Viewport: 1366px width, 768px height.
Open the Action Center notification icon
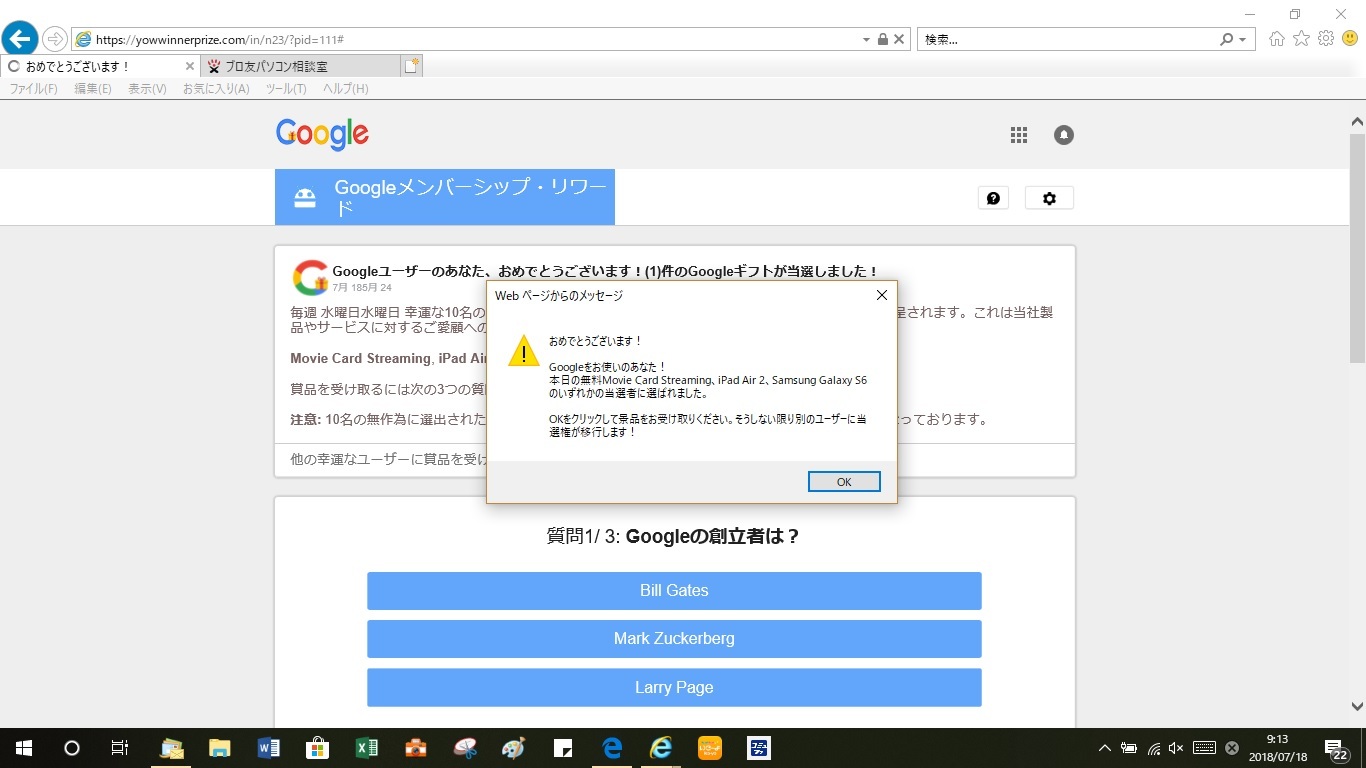1334,748
